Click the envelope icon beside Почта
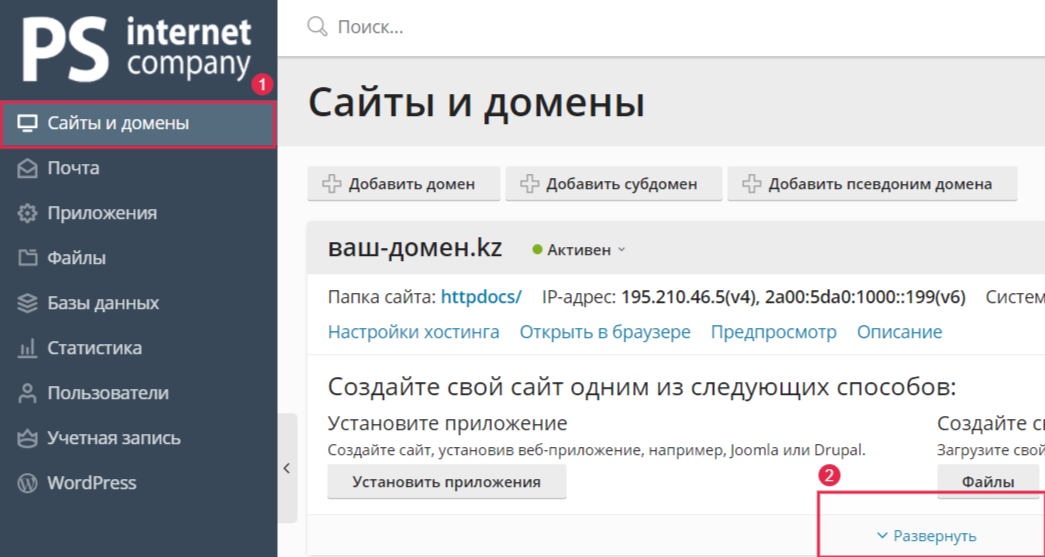Image resolution: width=1045 pixels, height=557 pixels. tap(27, 169)
